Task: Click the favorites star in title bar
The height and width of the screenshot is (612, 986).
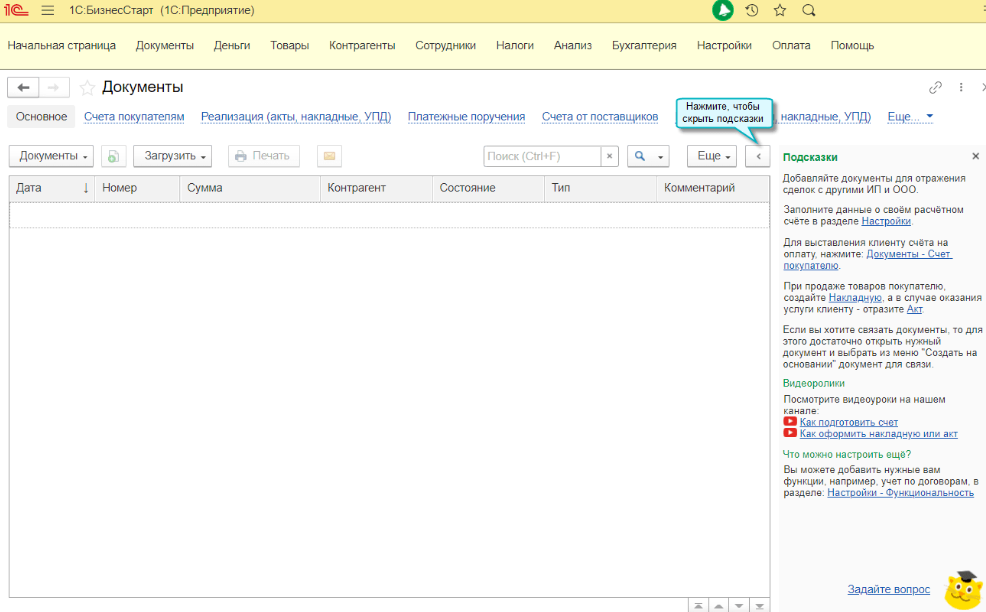Action: pos(780,10)
